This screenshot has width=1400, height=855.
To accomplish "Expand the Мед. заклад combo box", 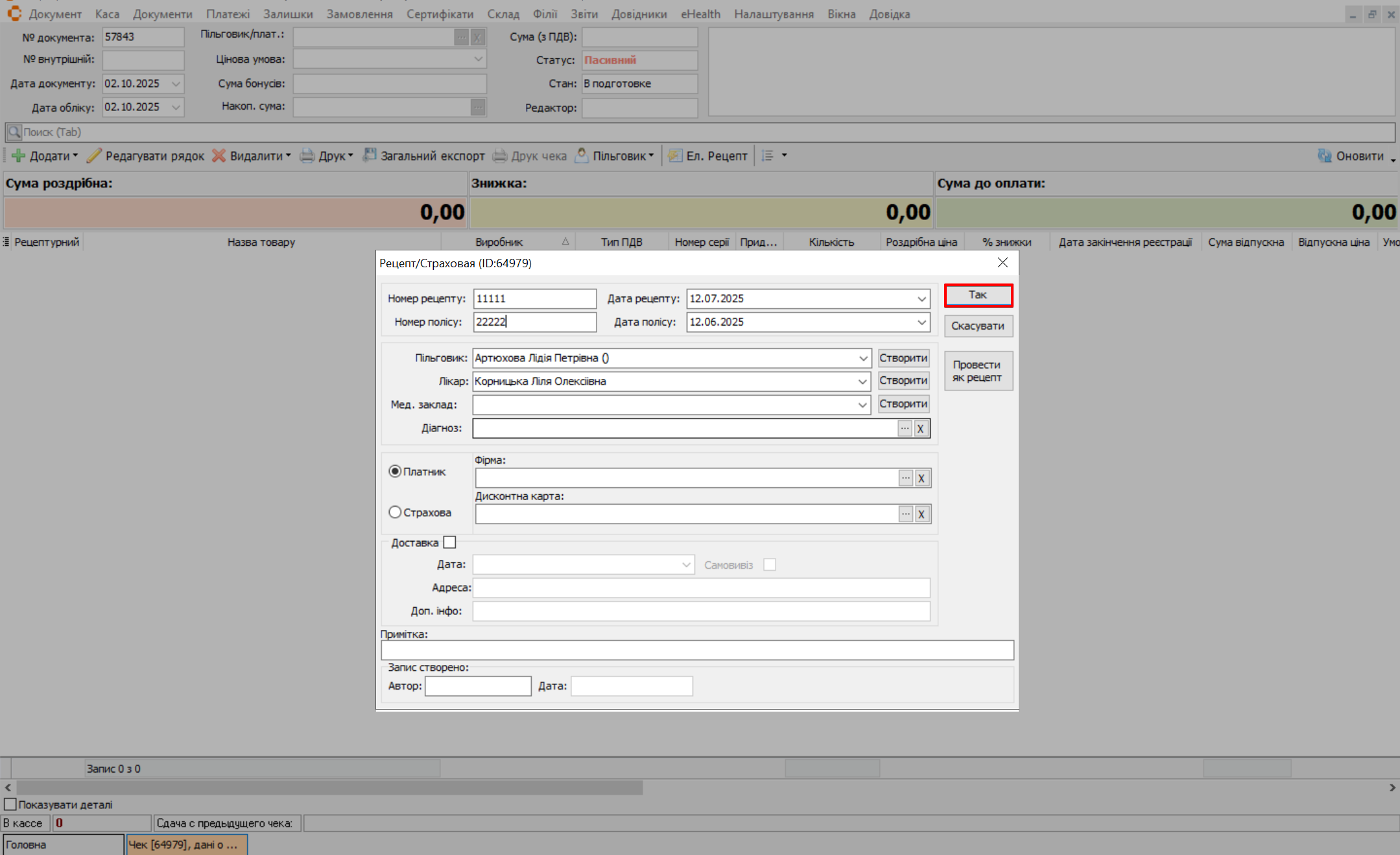I will click(x=862, y=405).
